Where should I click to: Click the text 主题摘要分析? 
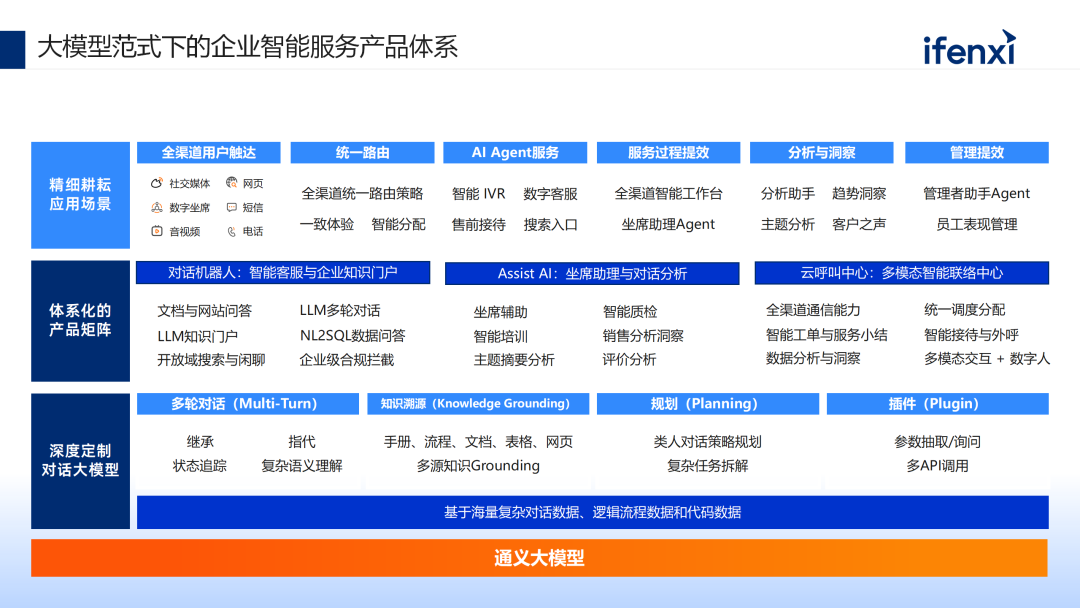click(514, 360)
